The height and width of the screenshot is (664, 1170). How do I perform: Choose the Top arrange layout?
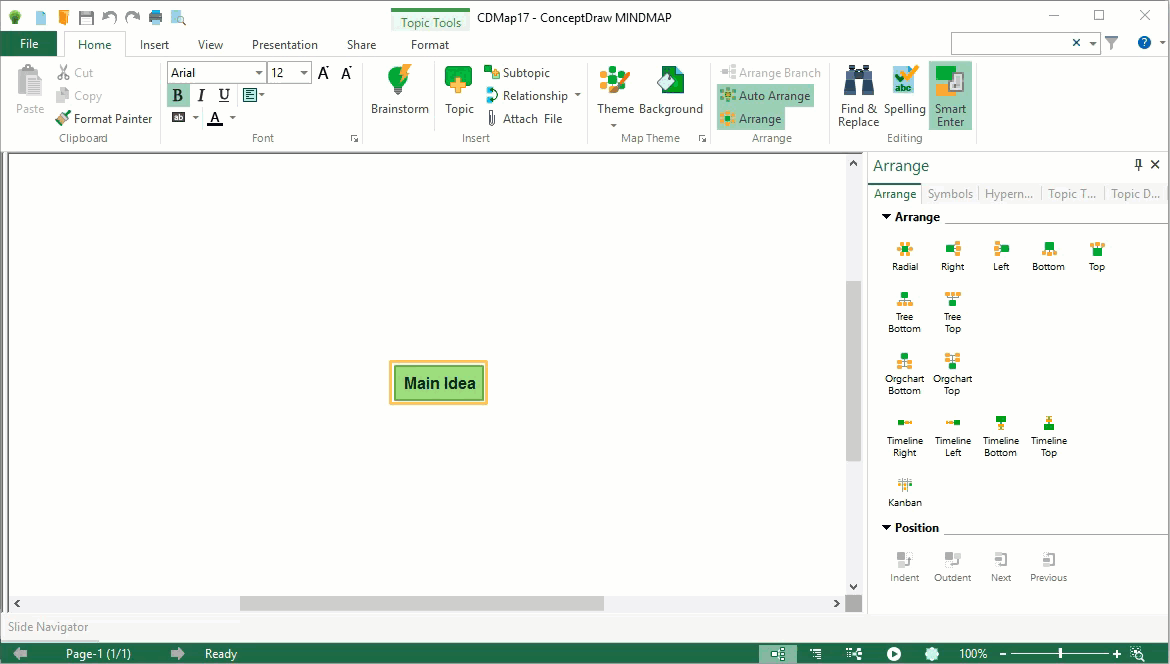pyautogui.click(x=1096, y=256)
